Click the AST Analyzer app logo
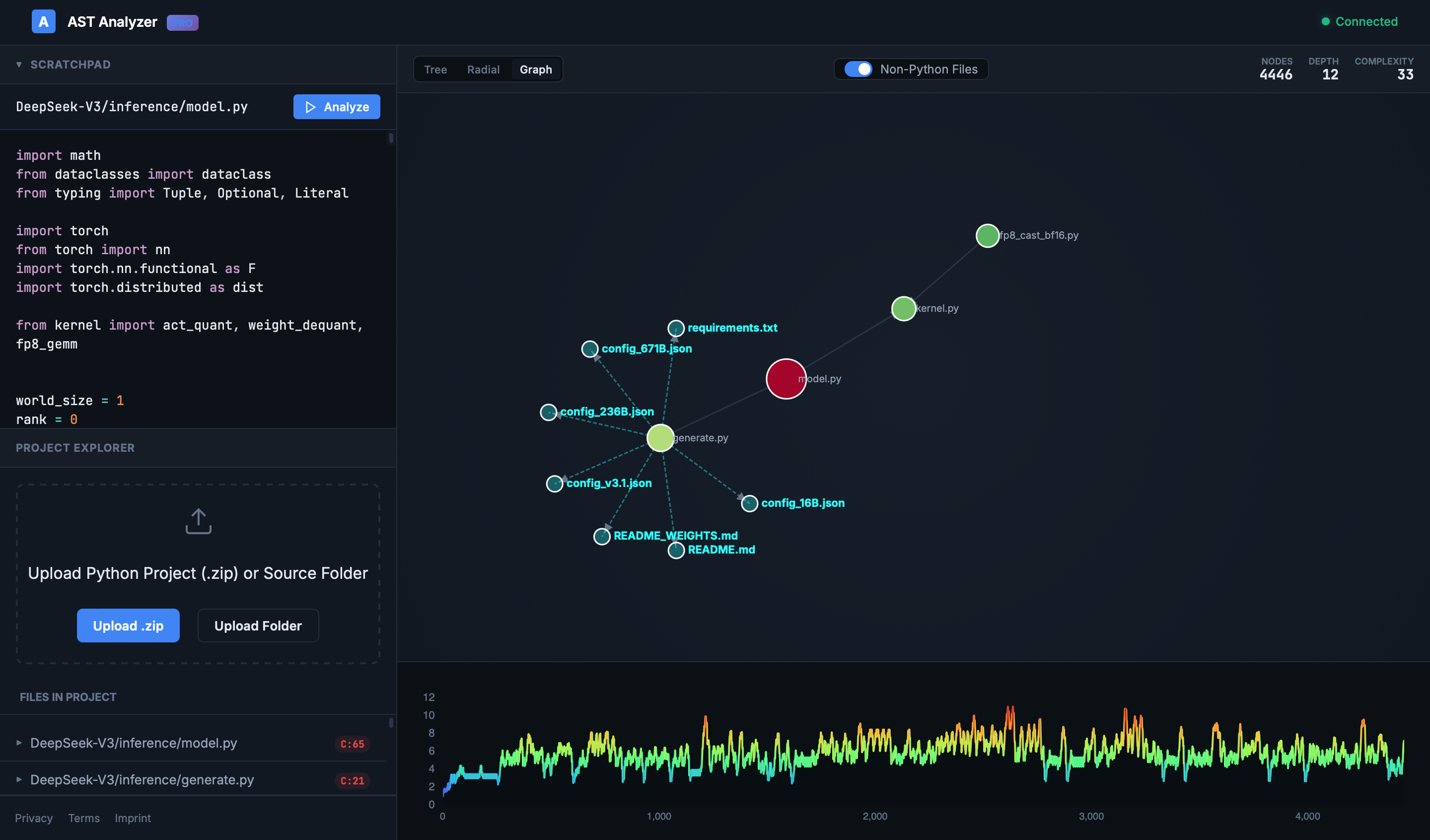The height and width of the screenshot is (840, 1430). [43, 22]
